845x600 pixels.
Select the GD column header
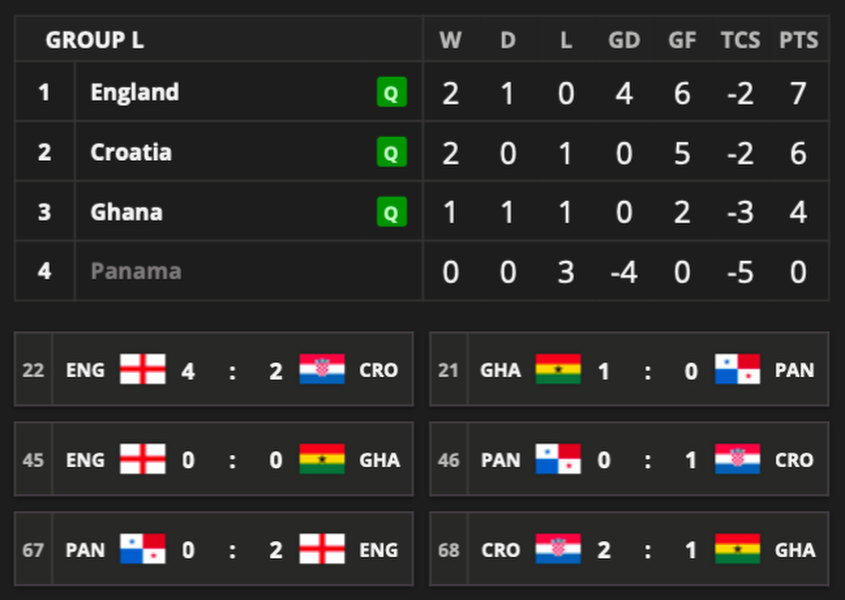[624, 40]
